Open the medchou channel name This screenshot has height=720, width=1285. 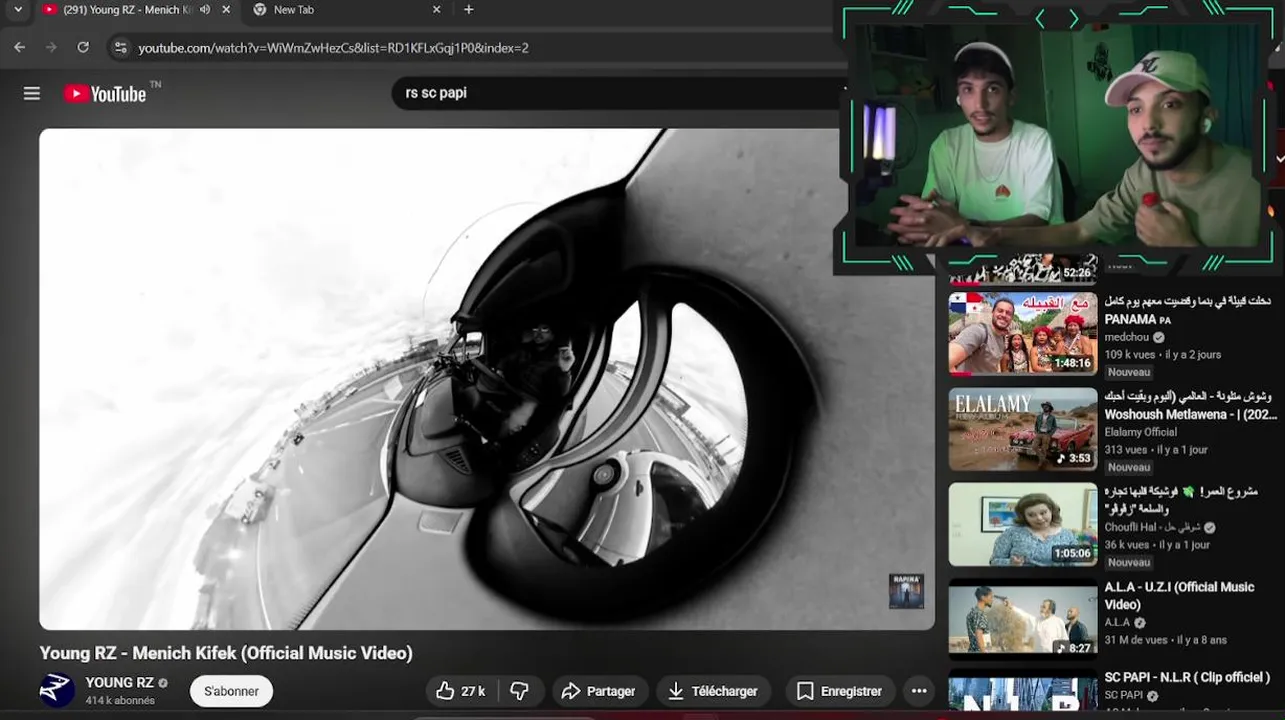tap(1126, 337)
